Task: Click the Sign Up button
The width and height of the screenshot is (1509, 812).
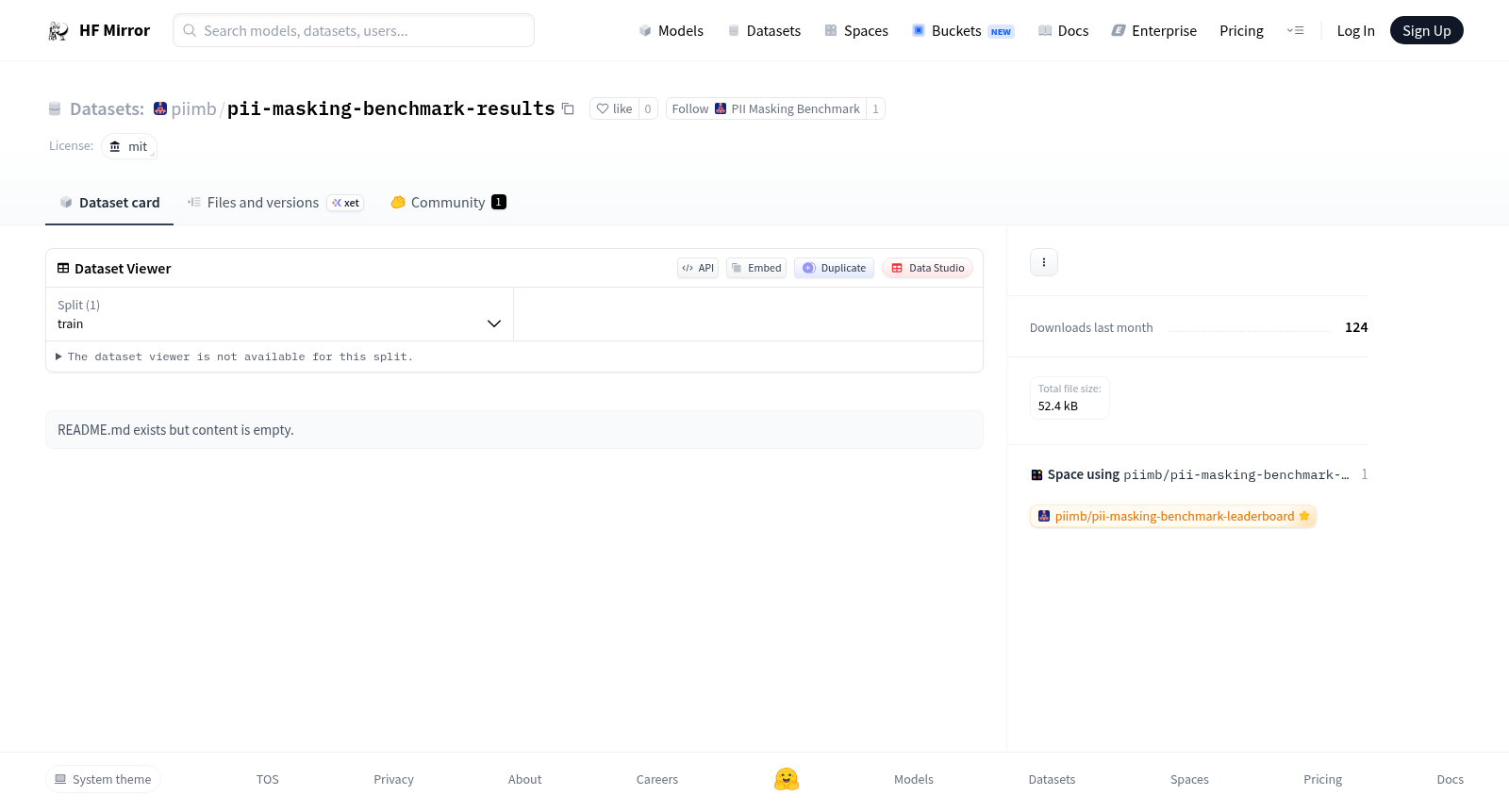Action: coord(1426,30)
